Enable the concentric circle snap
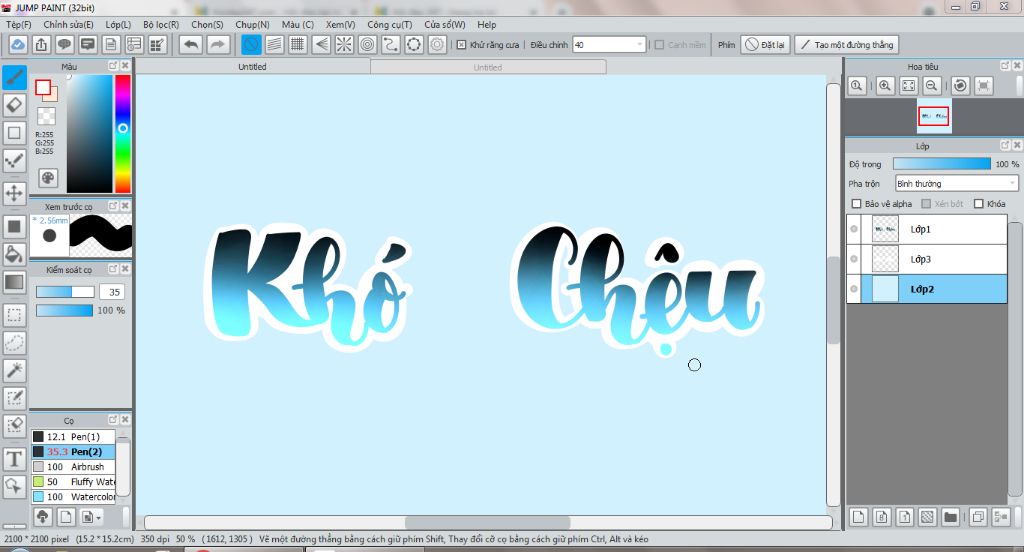The height and width of the screenshot is (552, 1024). (x=368, y=44)
